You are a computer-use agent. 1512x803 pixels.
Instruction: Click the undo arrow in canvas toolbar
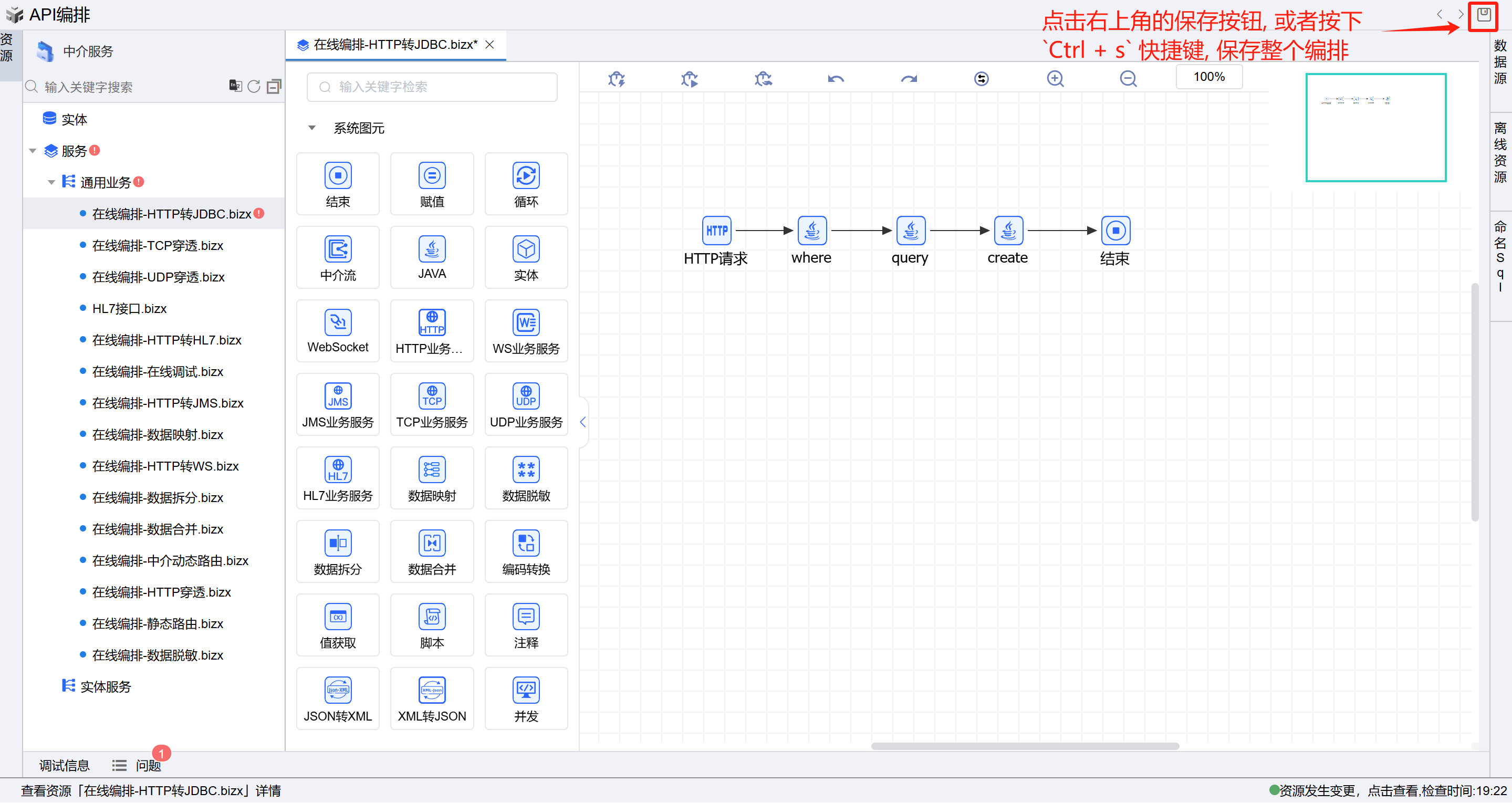point(835,79)
